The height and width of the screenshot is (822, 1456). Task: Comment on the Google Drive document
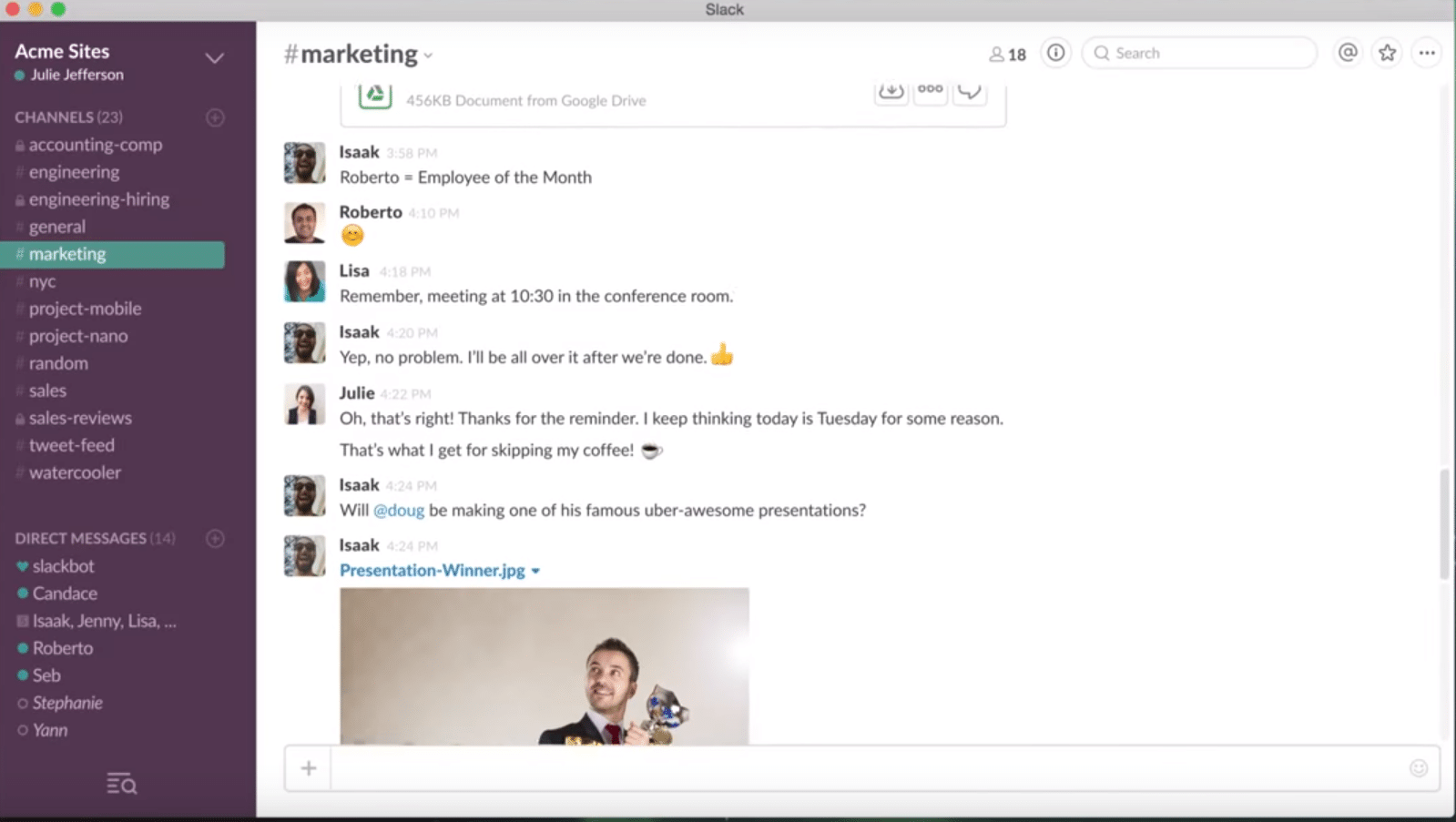click(x=970, y=92)
